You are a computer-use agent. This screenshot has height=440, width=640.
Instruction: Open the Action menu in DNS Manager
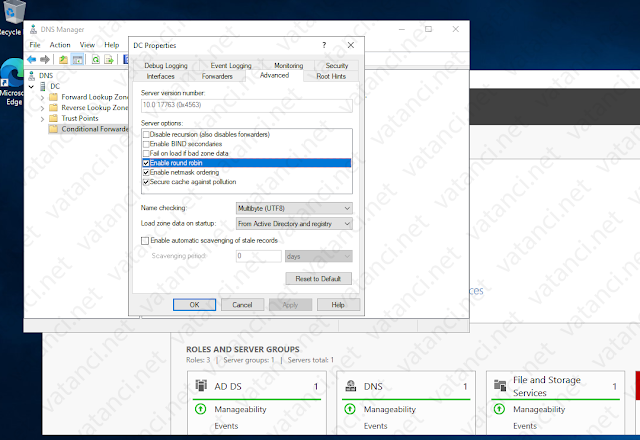coord(60,45)
